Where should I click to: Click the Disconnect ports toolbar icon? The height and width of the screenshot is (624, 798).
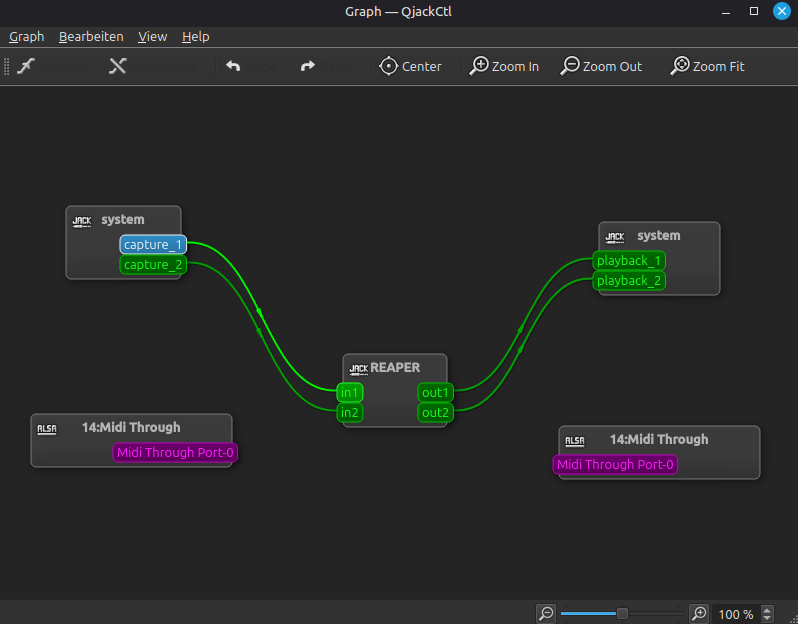pyautogui.click(x=118, y=66)
